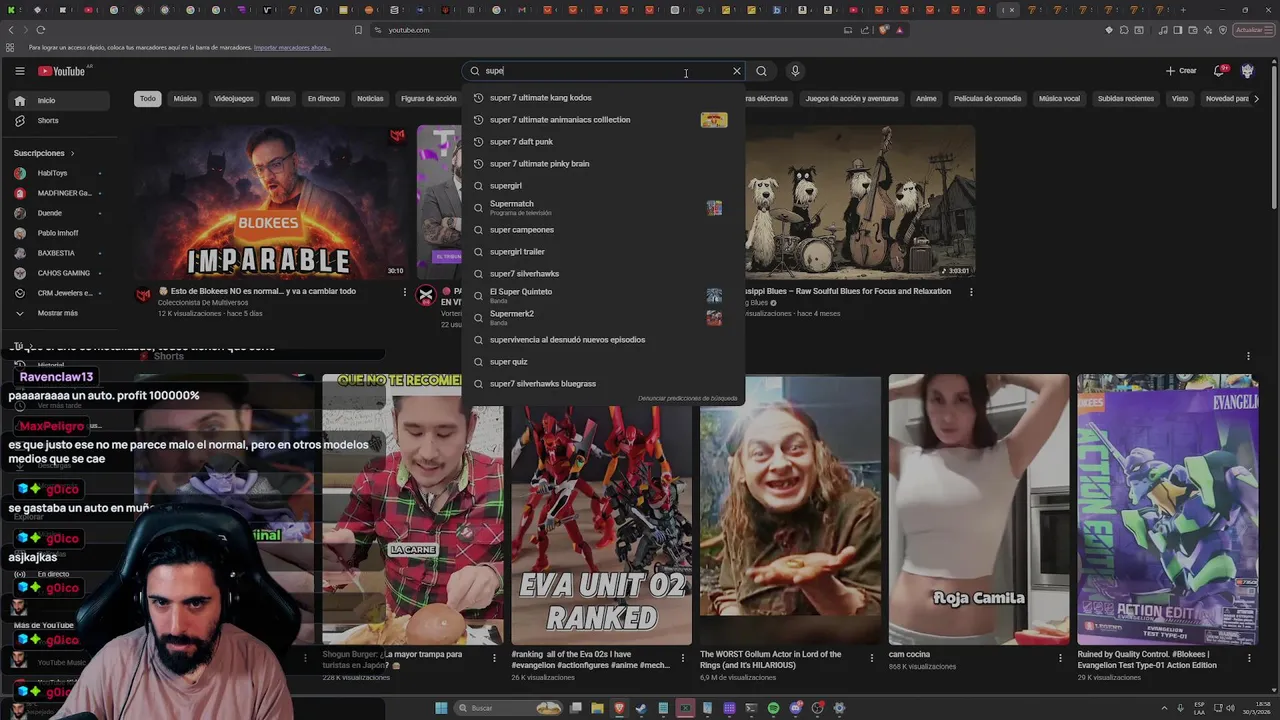1280x720 pixels.
Task: Open the Windows Start menu
Action: coord(441,708)
